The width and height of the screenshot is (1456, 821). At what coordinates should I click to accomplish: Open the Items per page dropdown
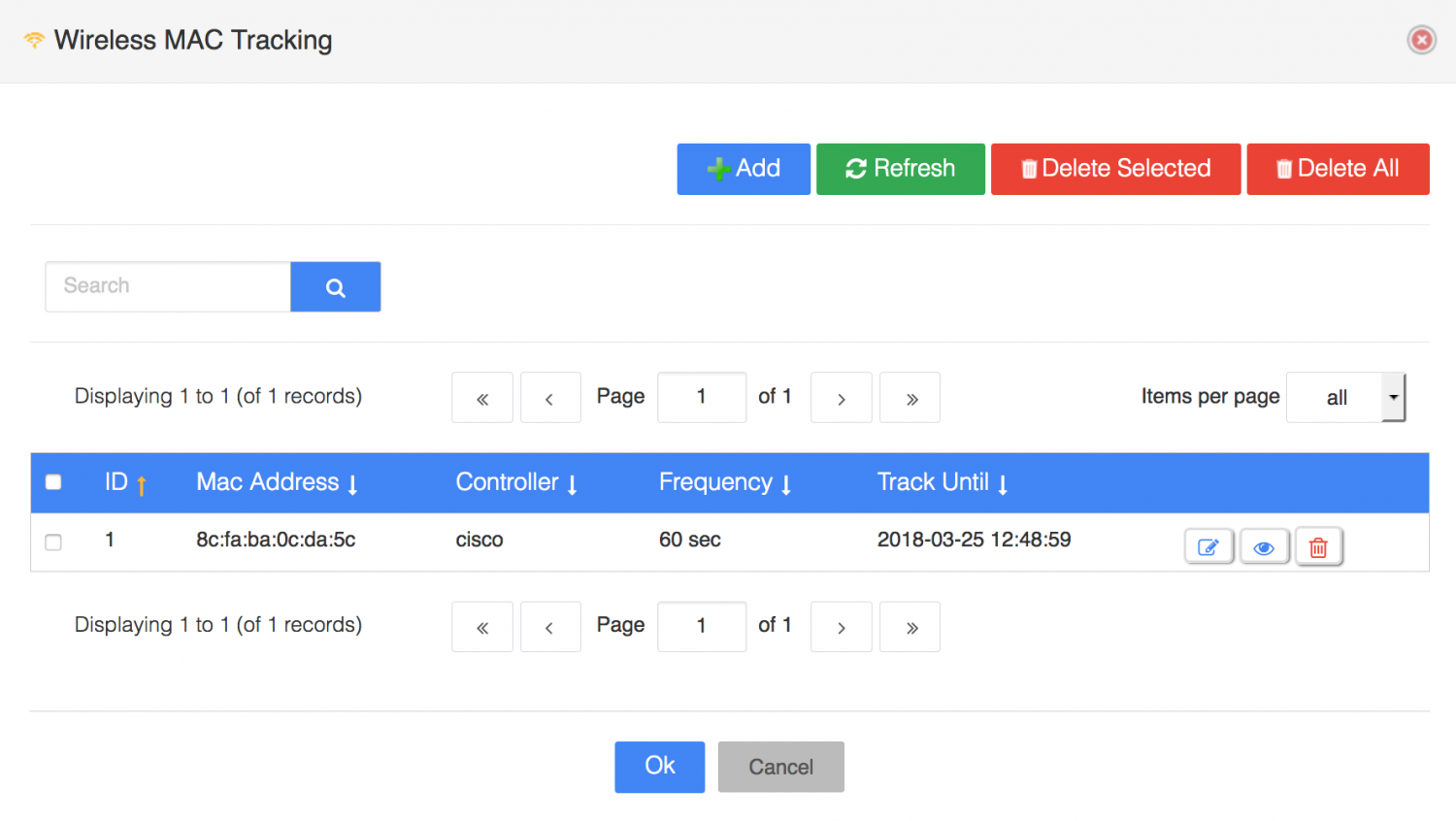[x=1346, y=397]
